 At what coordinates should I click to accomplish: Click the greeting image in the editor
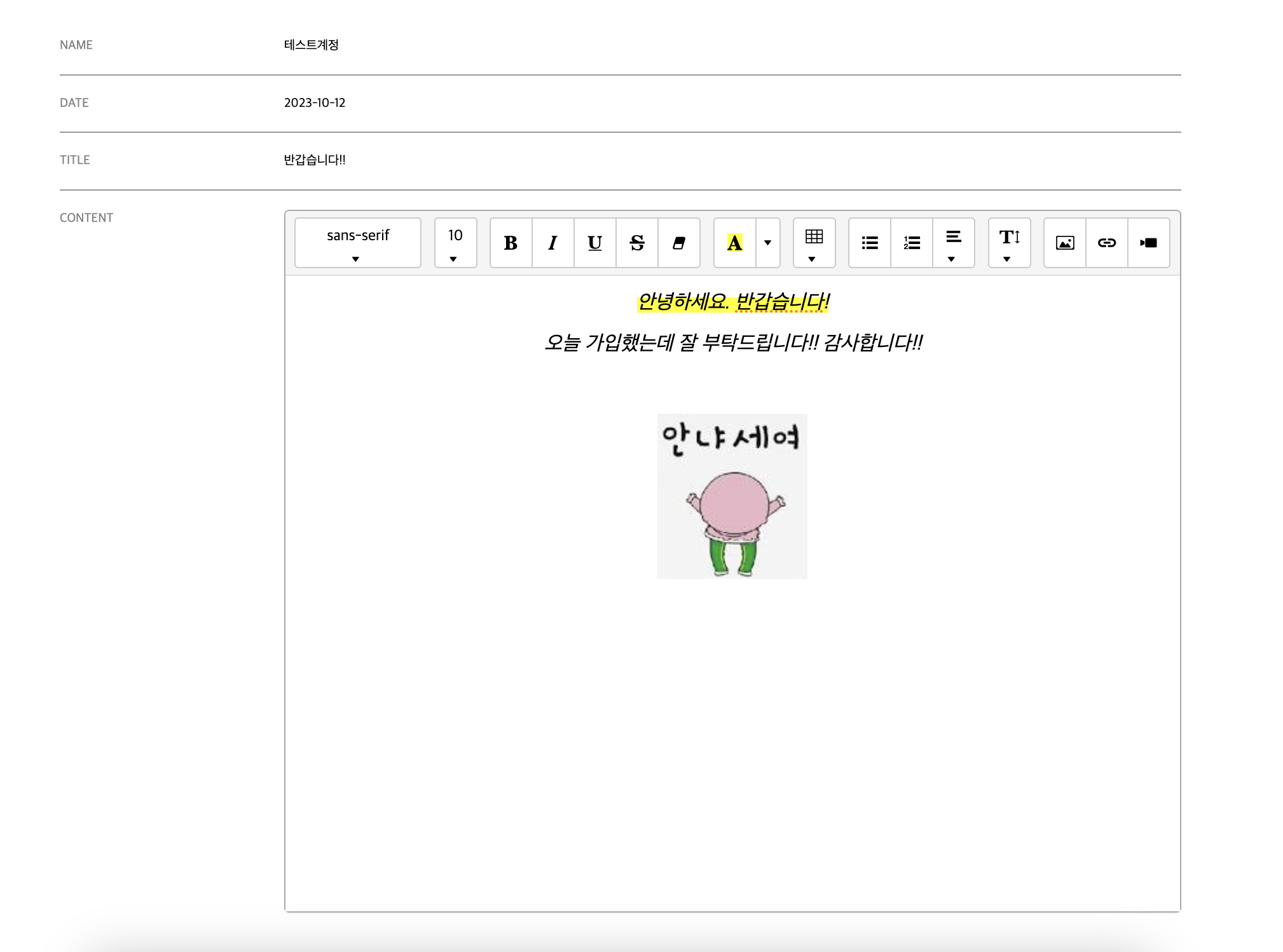coord(731,496)
